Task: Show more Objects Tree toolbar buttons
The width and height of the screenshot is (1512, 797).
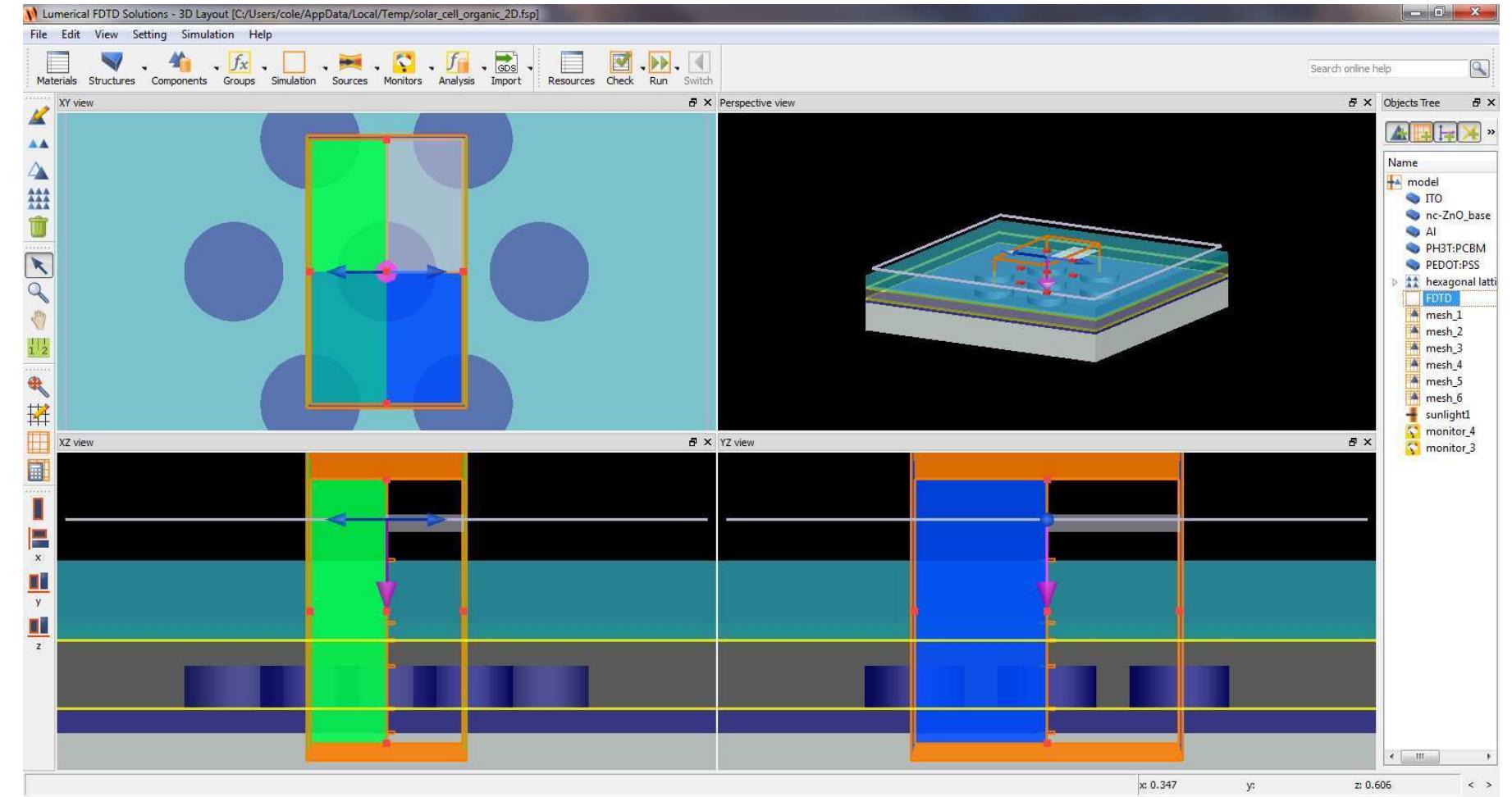Action: 1491,132
